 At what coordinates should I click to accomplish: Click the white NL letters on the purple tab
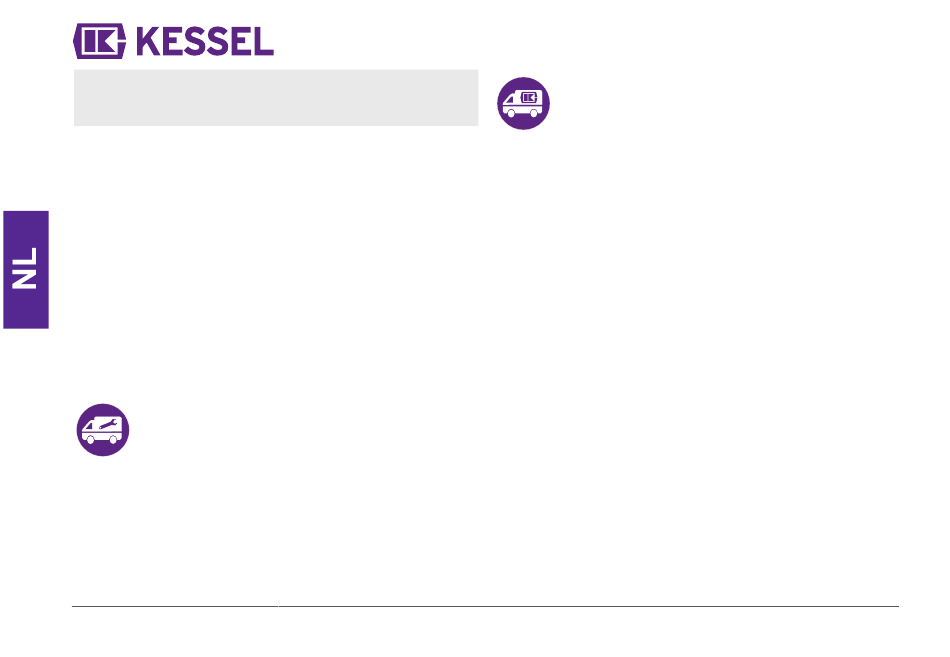tap(25, 268)
